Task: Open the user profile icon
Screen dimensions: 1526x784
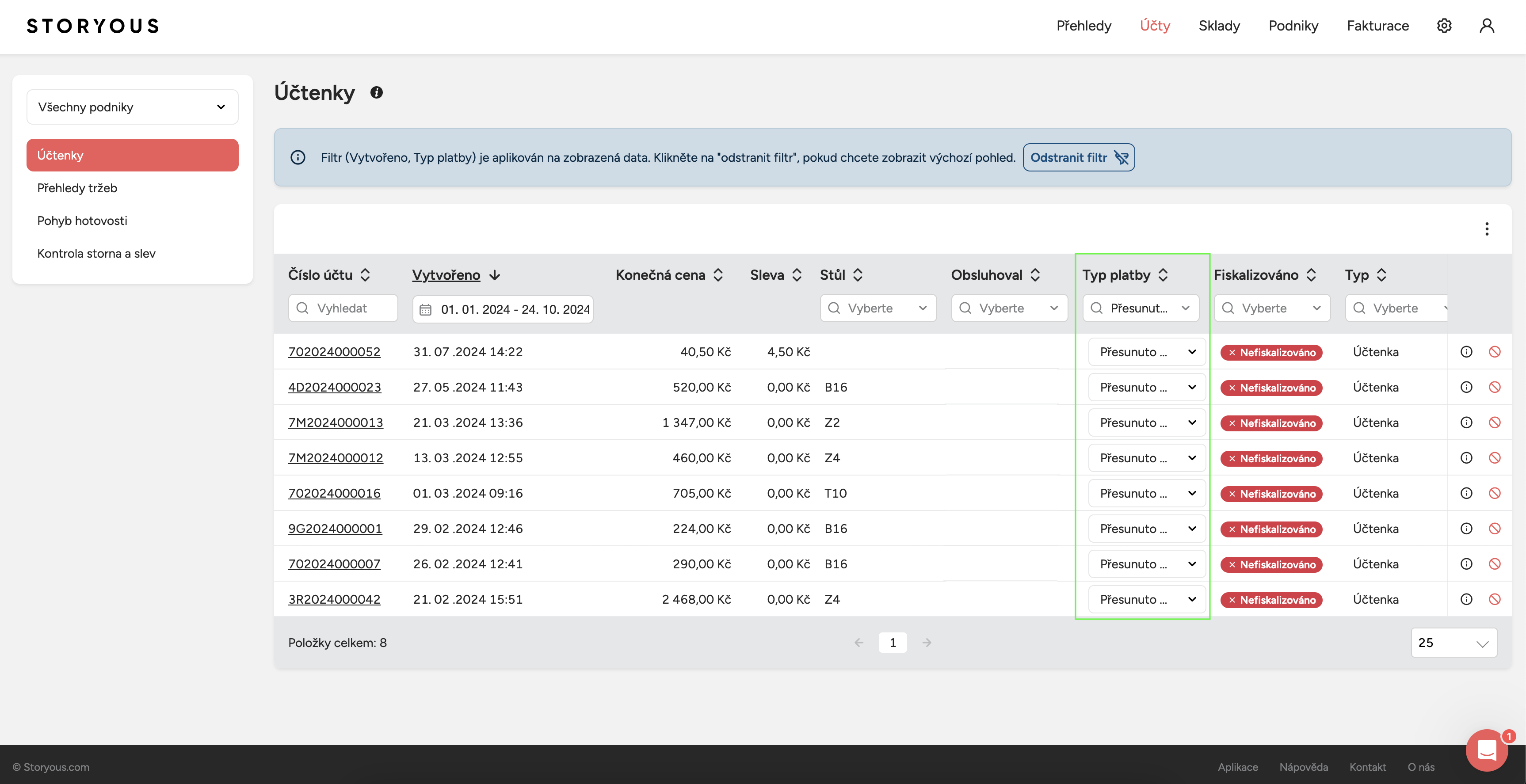Action: [1487, 26]
